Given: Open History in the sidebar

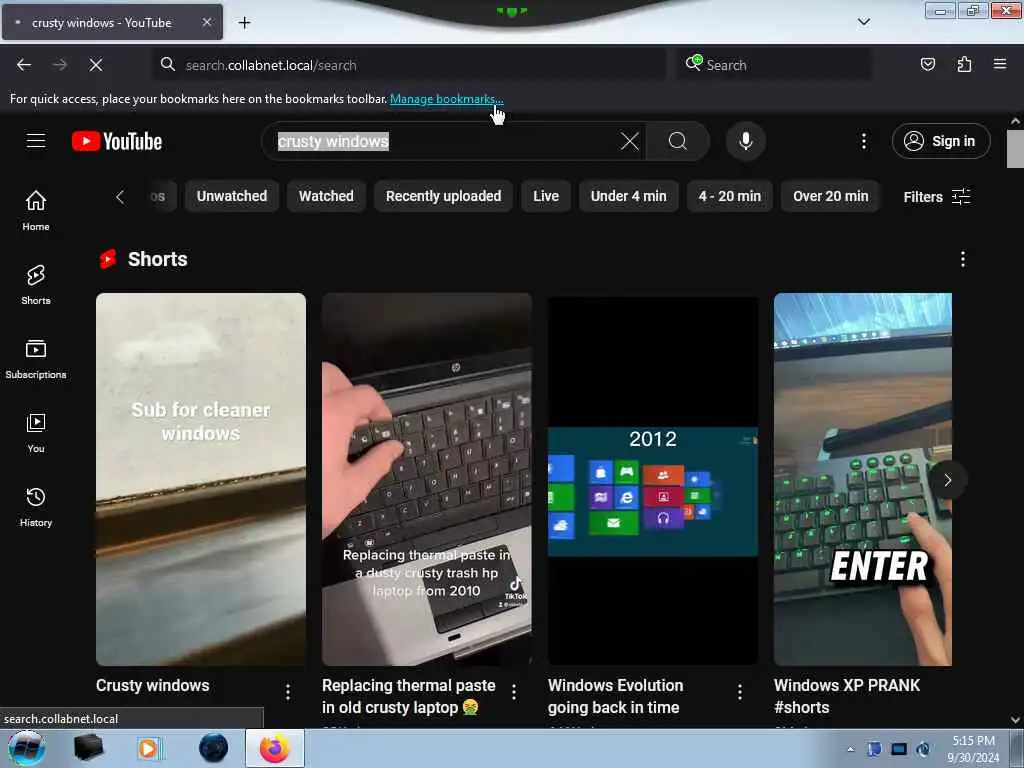Looking at the screenshot, I should coord(36,507).
